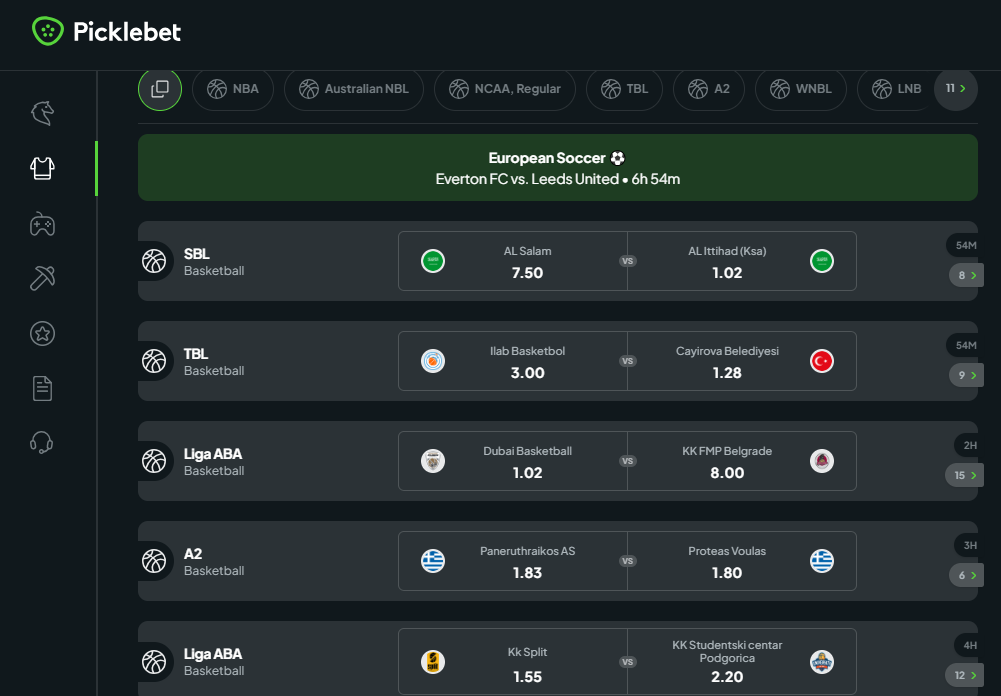This screenshot has height=696, width=1001.
Task: Filter by WNBL league
Action: tap(801, 89)
